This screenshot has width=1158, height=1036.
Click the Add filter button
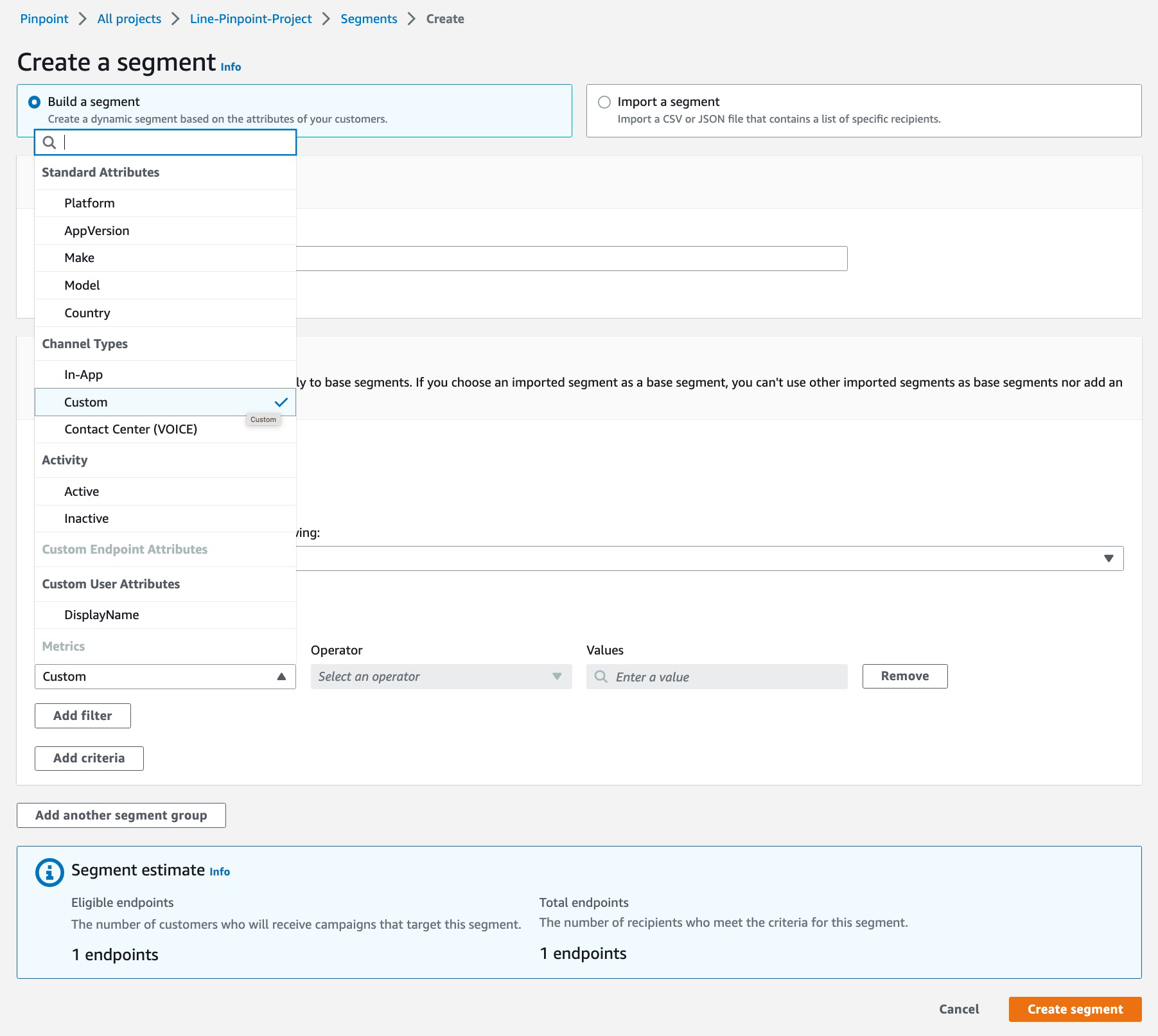(82, 715)
